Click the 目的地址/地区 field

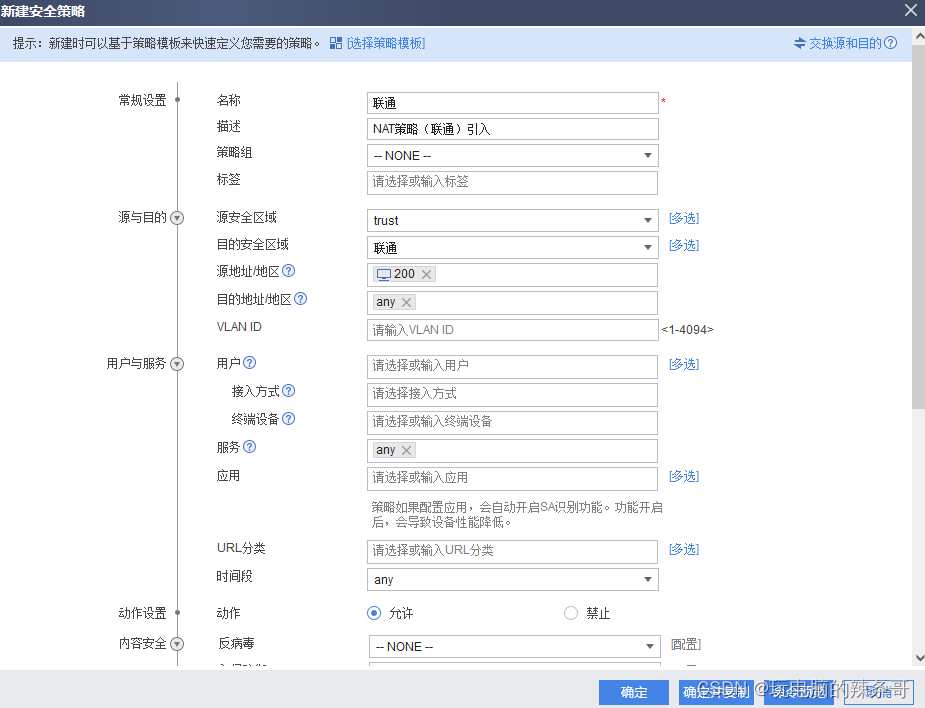[x=513, y=303]
